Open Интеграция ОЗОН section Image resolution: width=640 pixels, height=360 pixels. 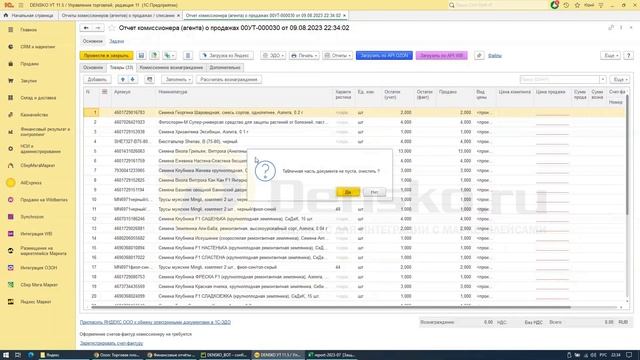coord(38,268)
